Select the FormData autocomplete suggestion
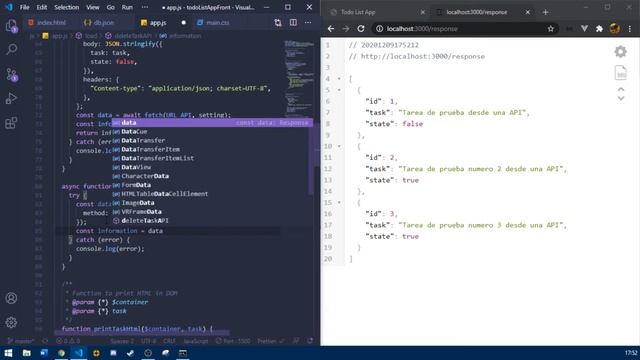 tap(211, 185)
